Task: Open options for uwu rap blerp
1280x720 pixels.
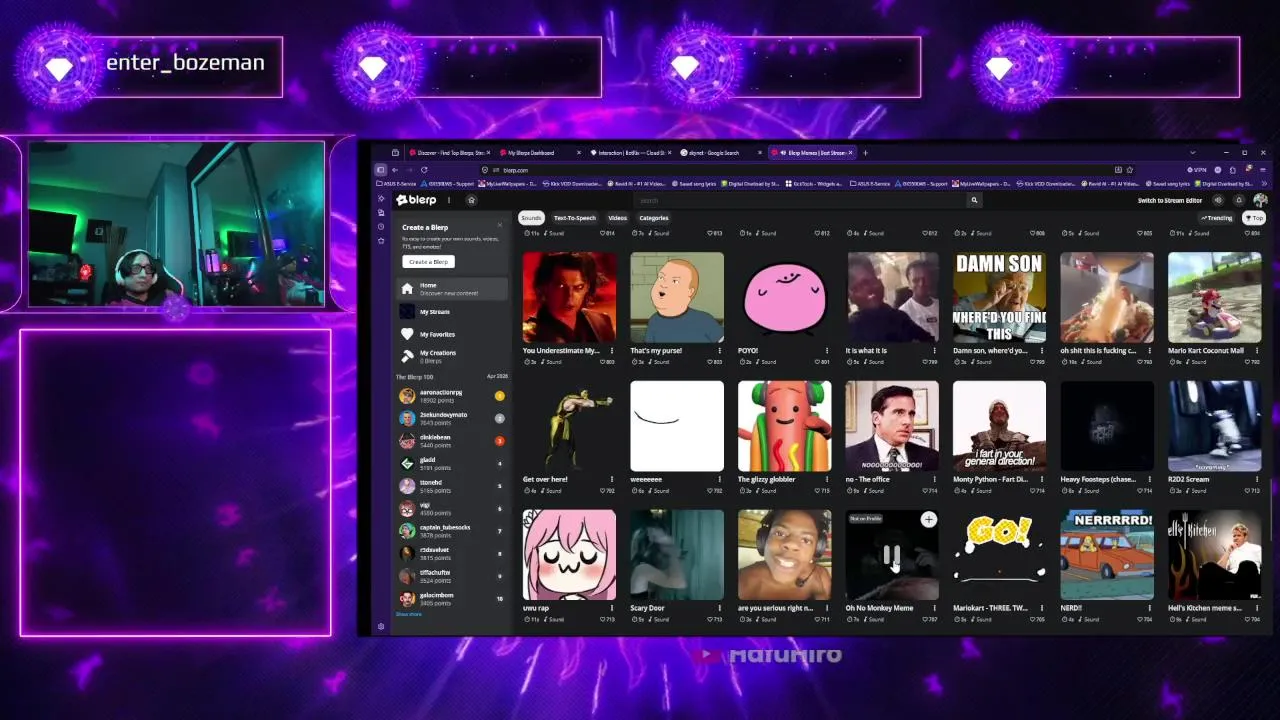Action: coord(611,608)
